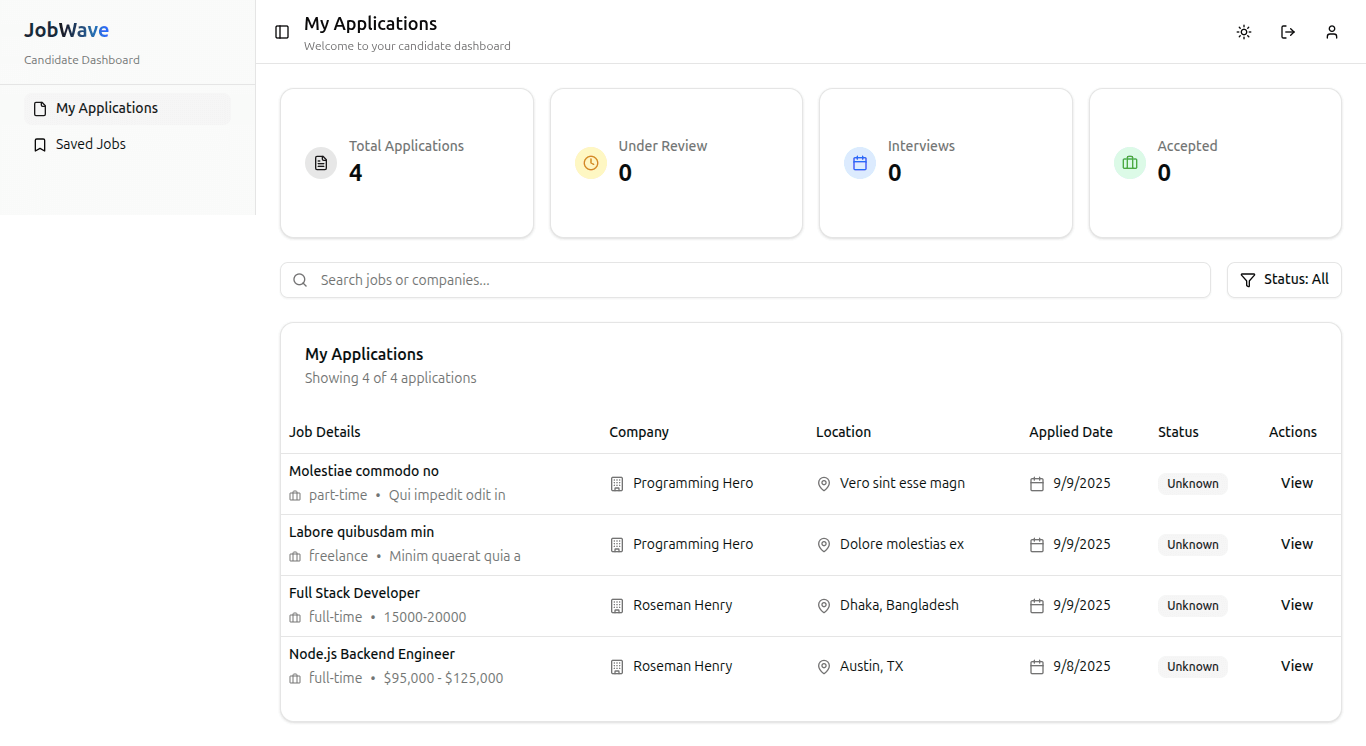Image resolution: width=1366 pixels, height=746 pixels.
Task: Click the clock icon on Under Review card
Action: click(590, 162)
